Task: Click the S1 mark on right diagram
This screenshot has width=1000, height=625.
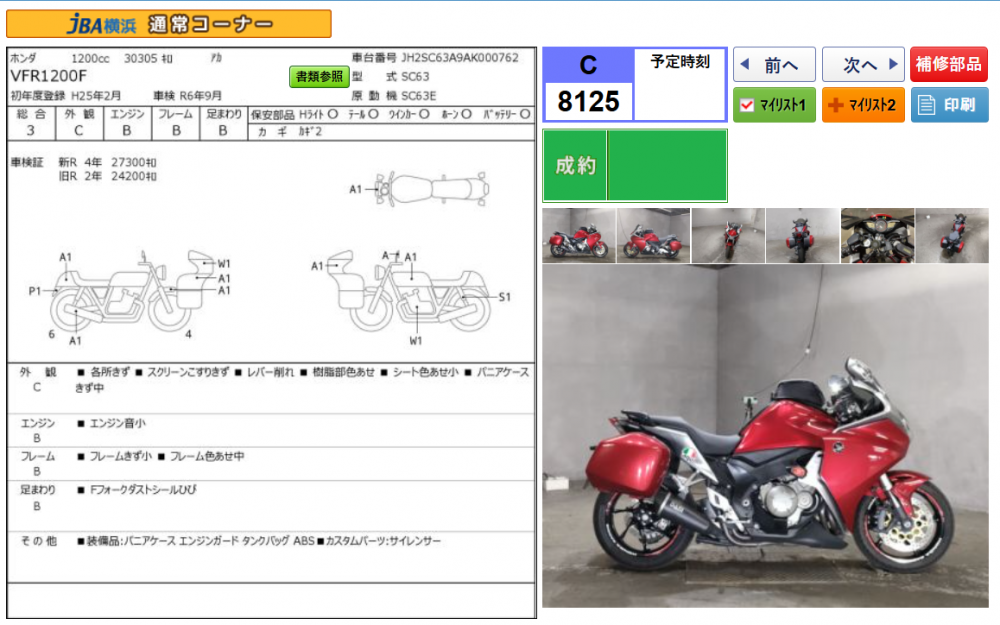Action: coord(504,297)
